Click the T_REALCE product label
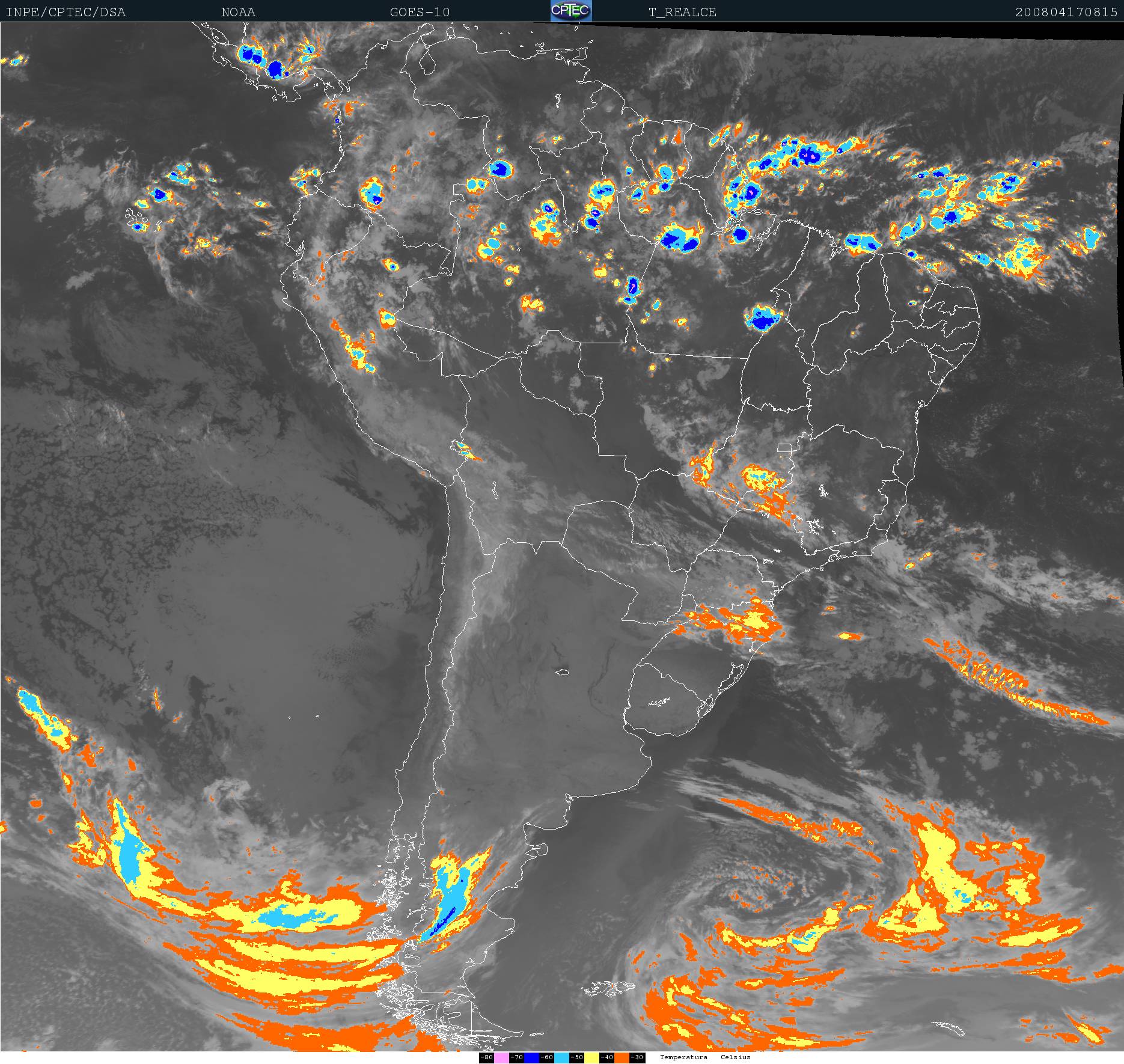 coord(682,12)
